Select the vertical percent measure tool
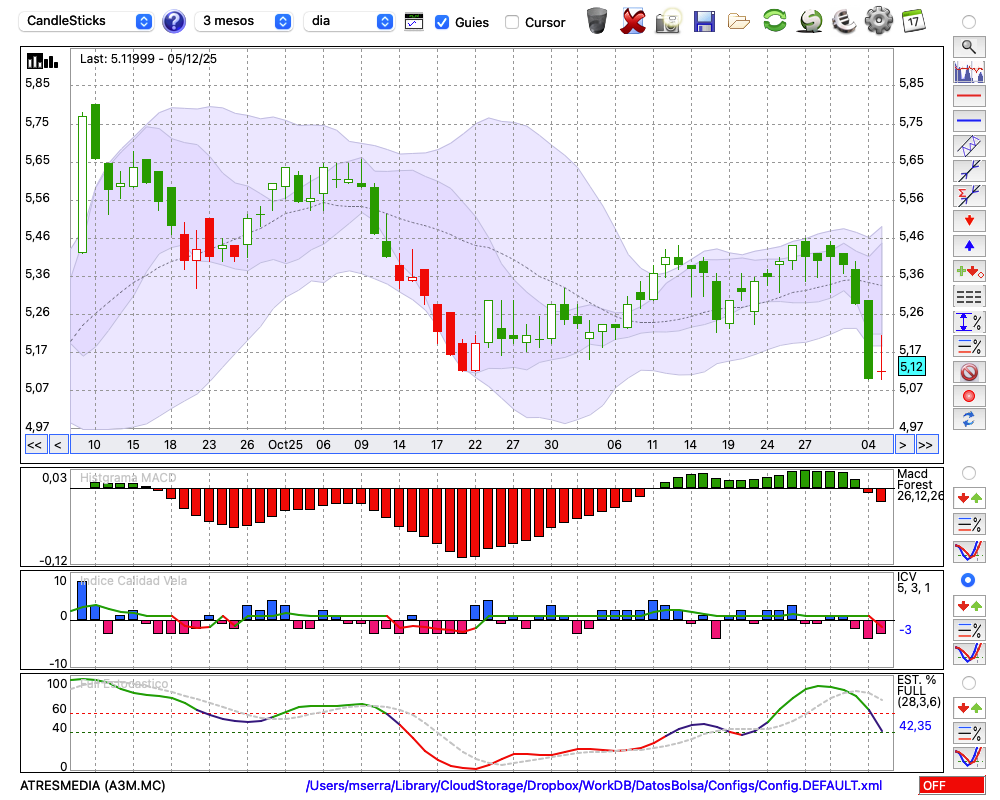 pos(969,322)
